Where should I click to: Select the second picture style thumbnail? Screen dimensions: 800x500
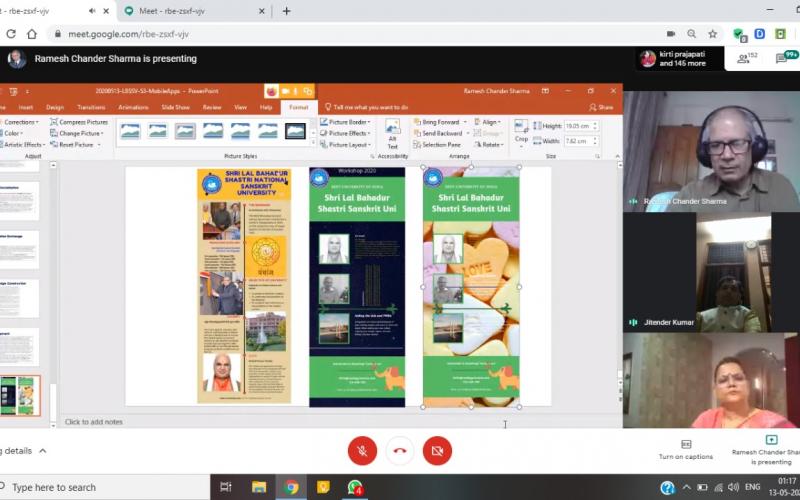coord(158,131)
